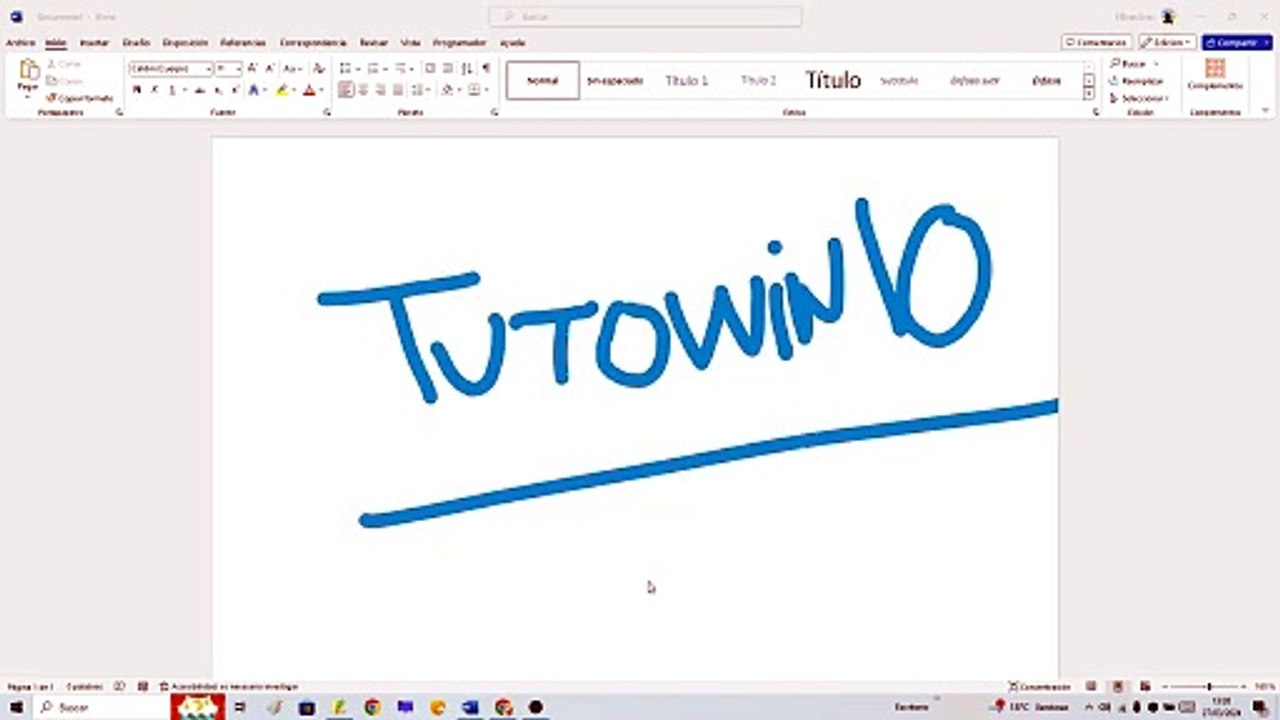Click the increase indent icon
The image size is (1280, 720).
[447, 68]
